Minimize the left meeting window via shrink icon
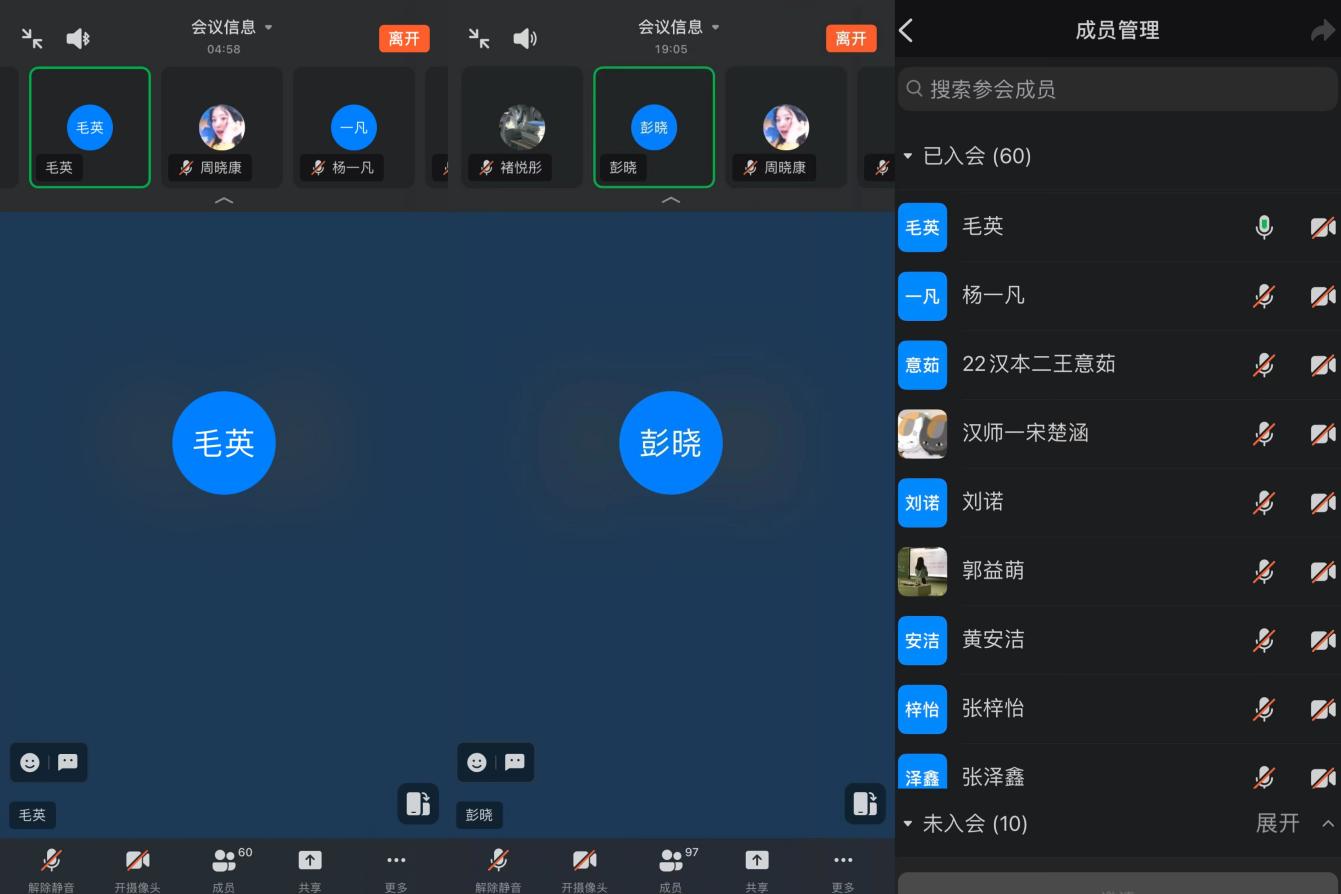The image size is (1341, 894). pyautogui.click(x=32, y=39)
